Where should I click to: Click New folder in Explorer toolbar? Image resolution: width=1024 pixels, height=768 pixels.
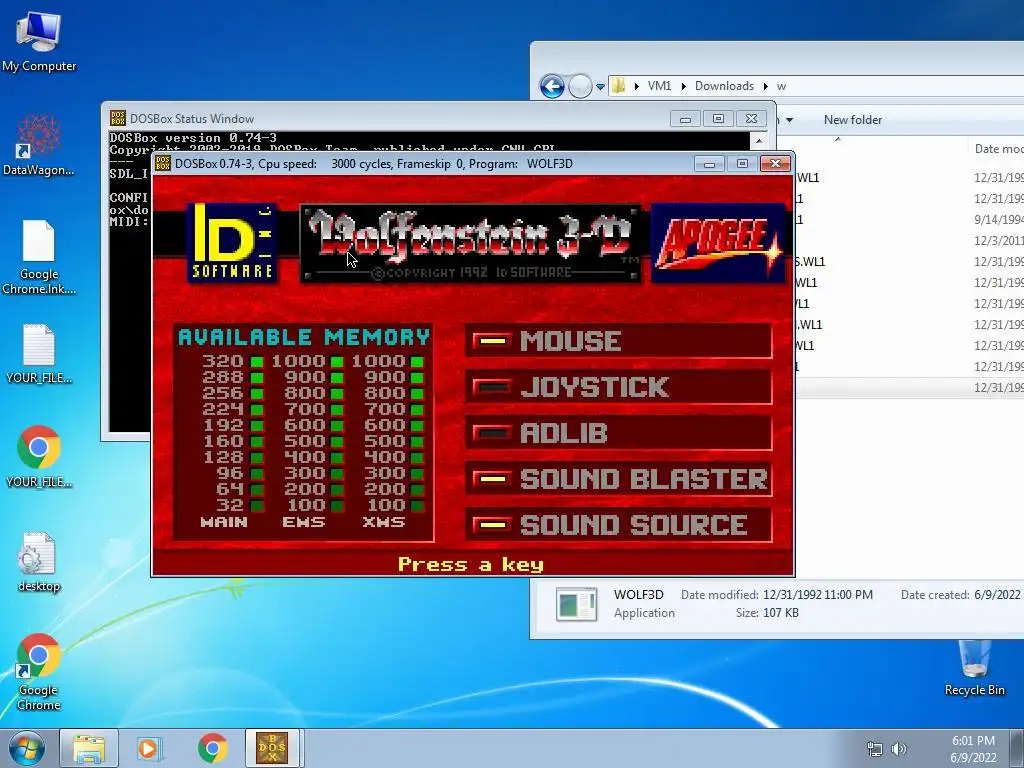[852, 120]
